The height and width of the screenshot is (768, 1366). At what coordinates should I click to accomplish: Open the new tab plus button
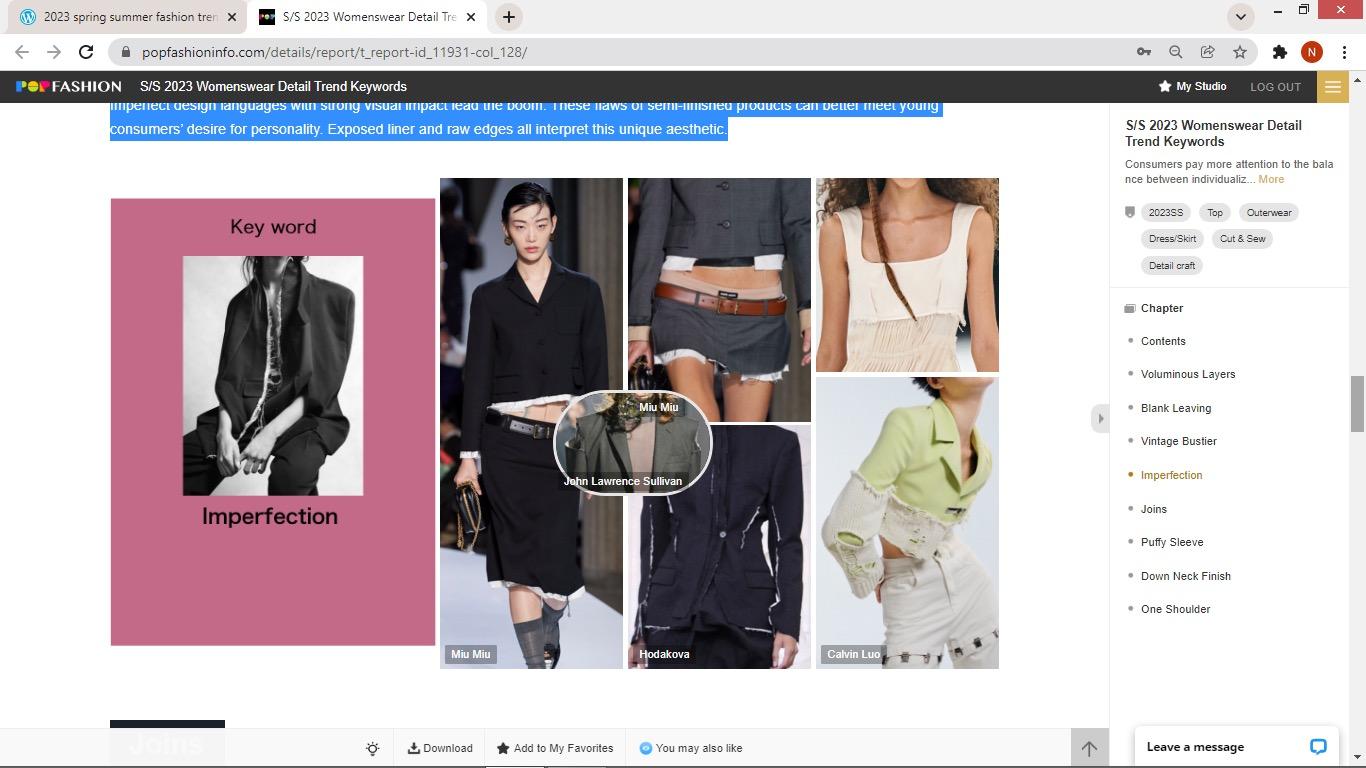[x=508, y=17]
